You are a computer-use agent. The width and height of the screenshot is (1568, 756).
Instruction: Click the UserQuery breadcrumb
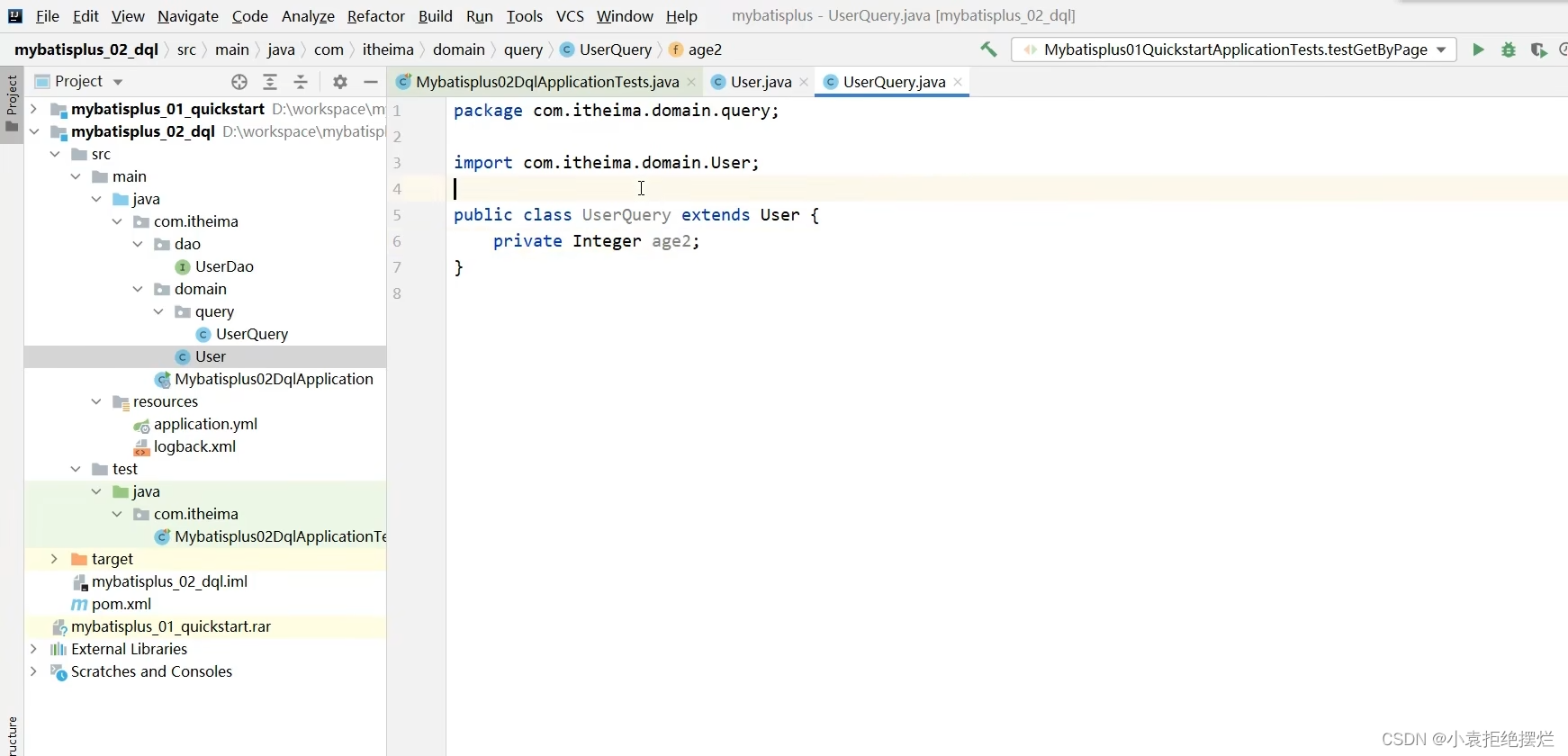[606, 49]
